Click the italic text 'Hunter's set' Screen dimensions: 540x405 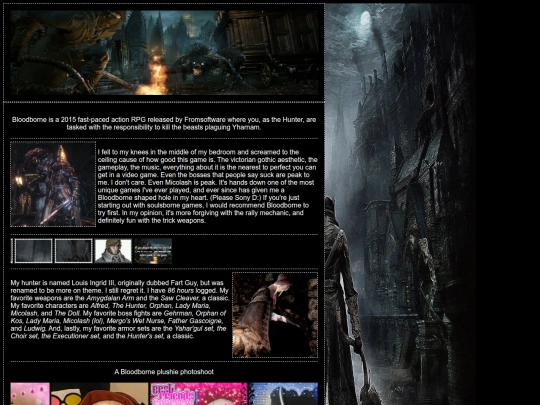pos(145,336)
